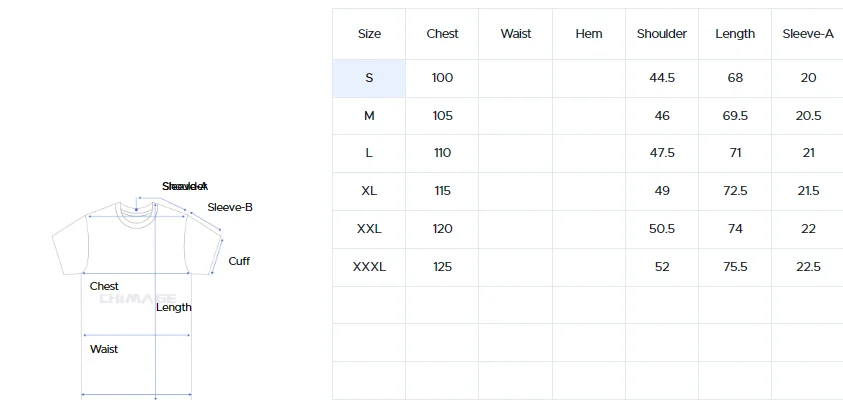Click the shoulder value 50.5 for XXL
The image size is (843, 400).
point(662,229)
